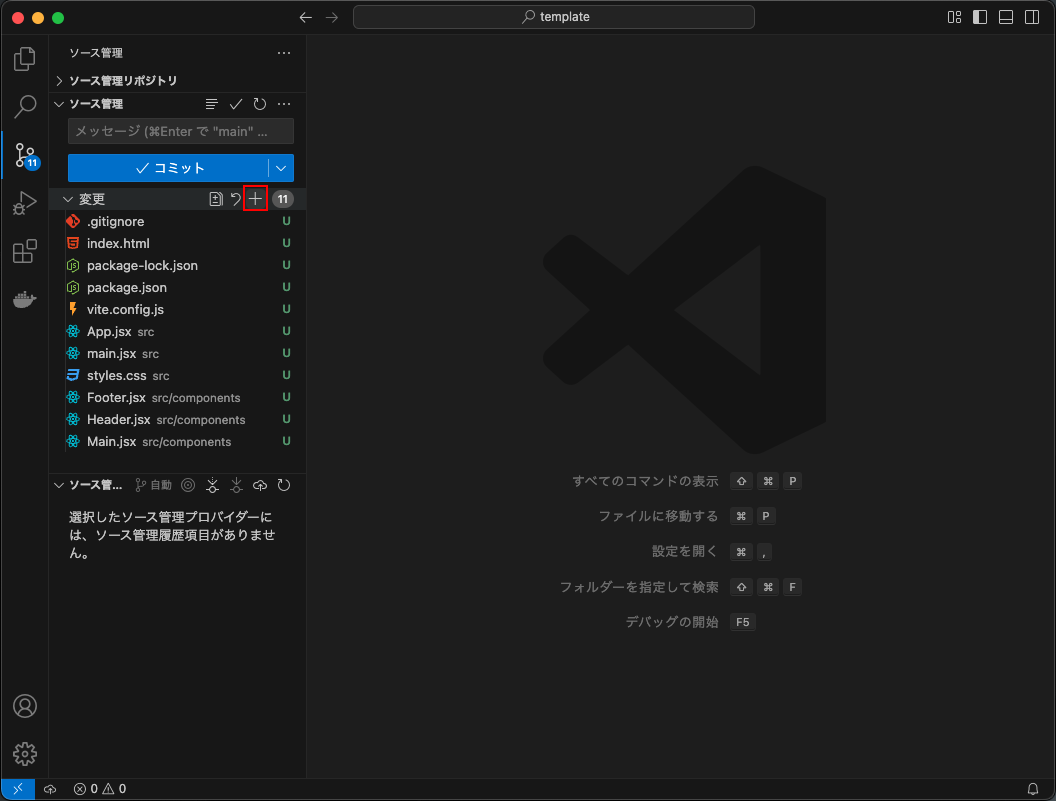Open the Manage gear icon
The height and width of the screenshot is (801, 1056).
pyautogui.click(x=25, y=754)
